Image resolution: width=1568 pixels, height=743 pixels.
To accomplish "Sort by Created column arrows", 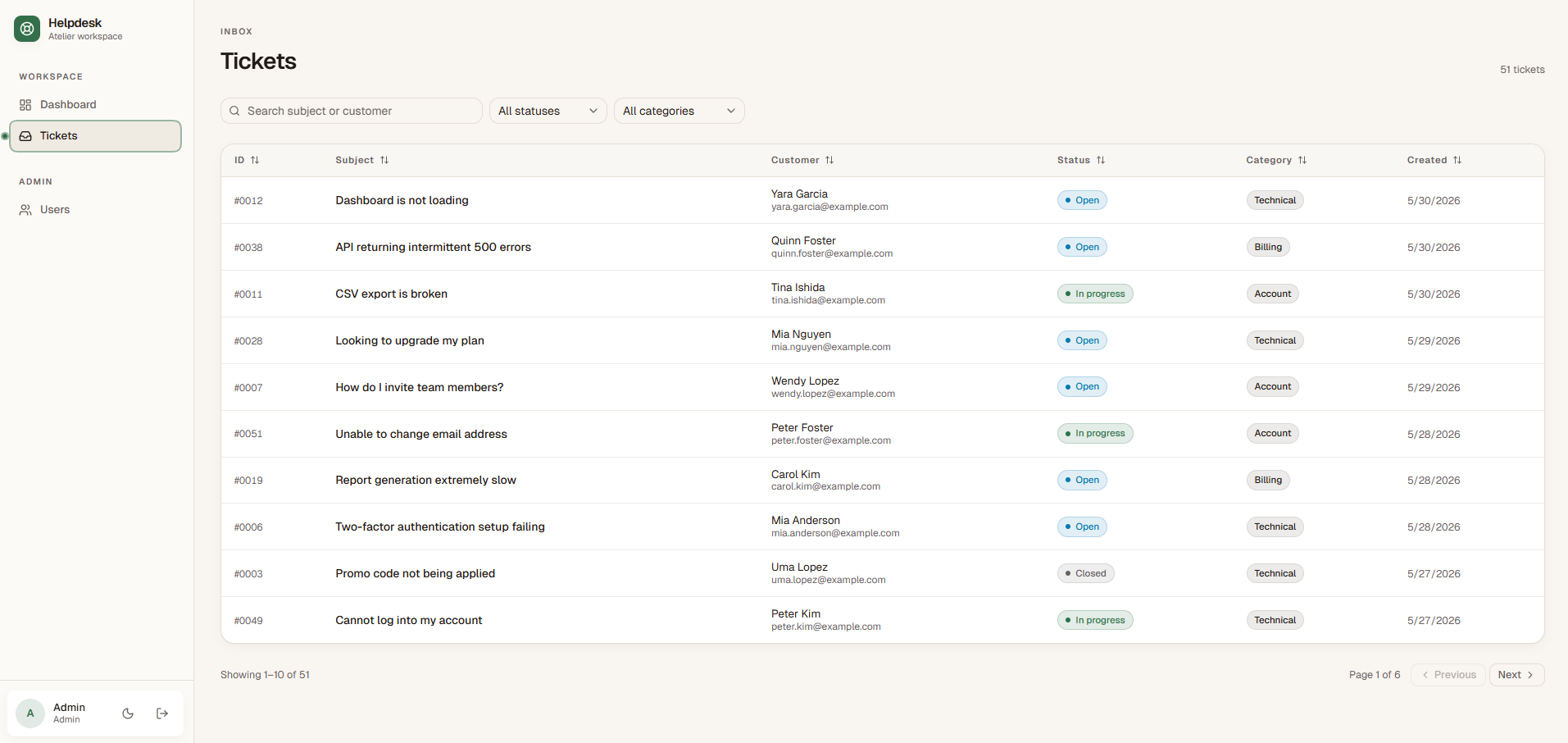I will point(1457,160).
